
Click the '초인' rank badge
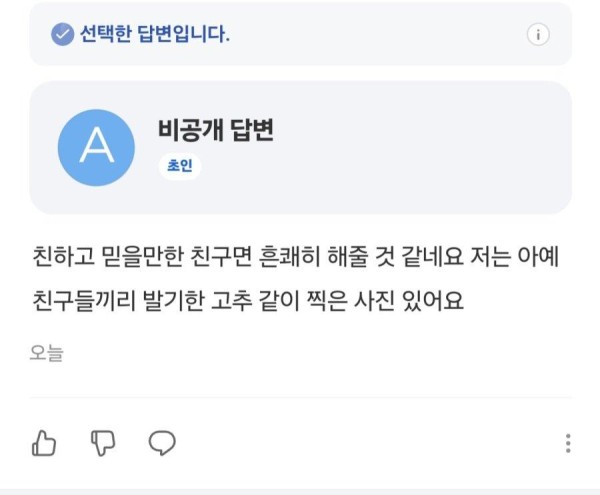coord(180,166)
